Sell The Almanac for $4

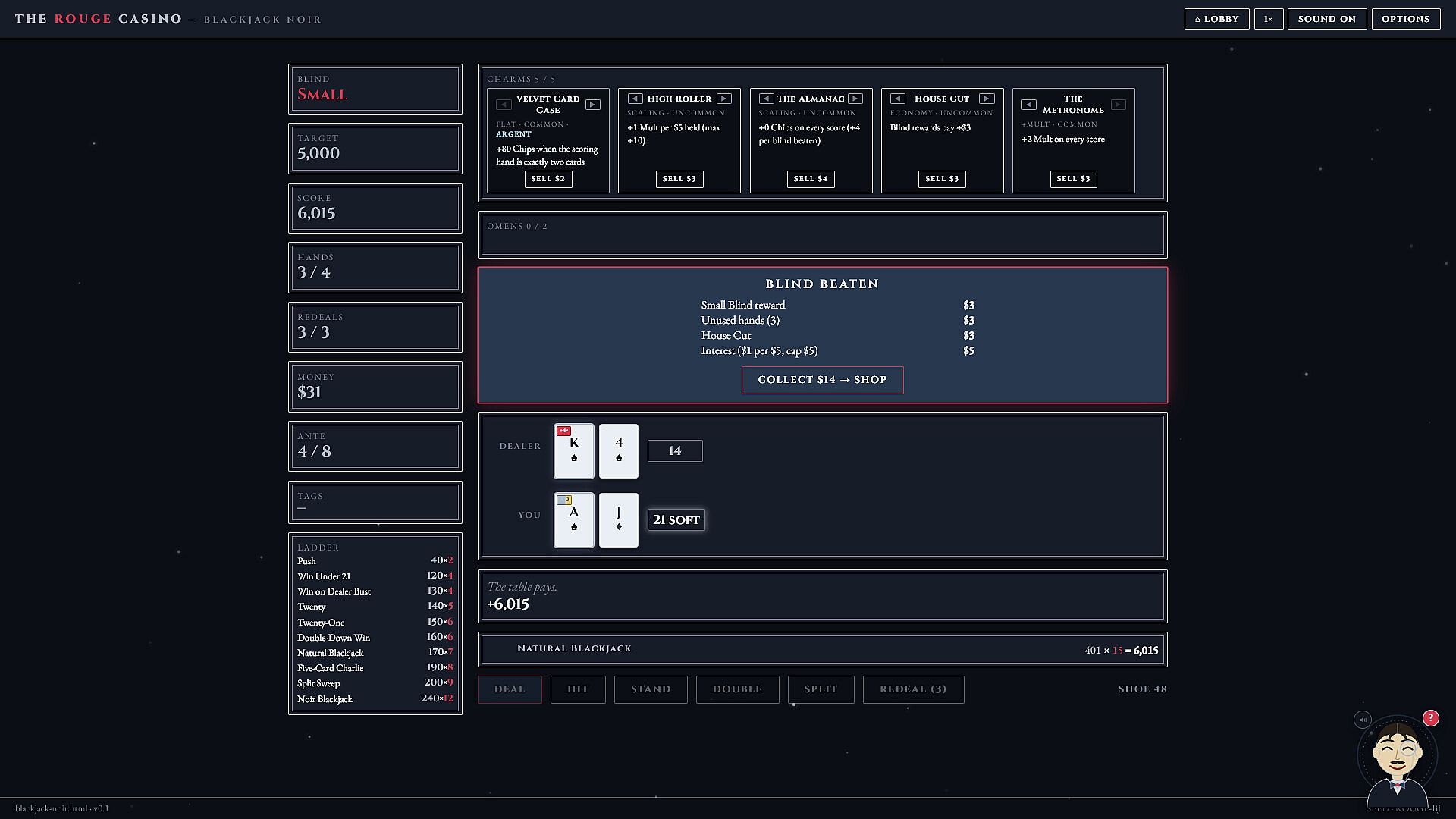811,179
